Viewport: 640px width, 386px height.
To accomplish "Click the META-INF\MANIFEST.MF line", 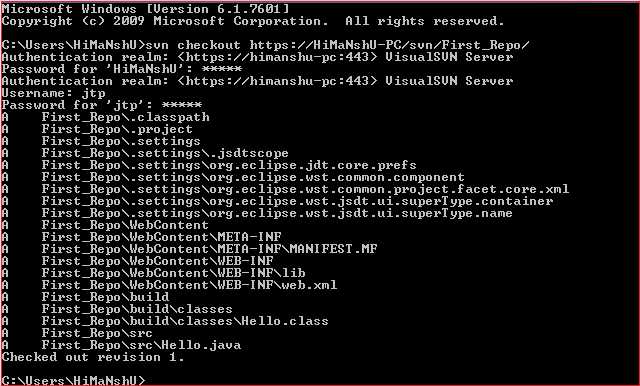I will tap(189, 249).
